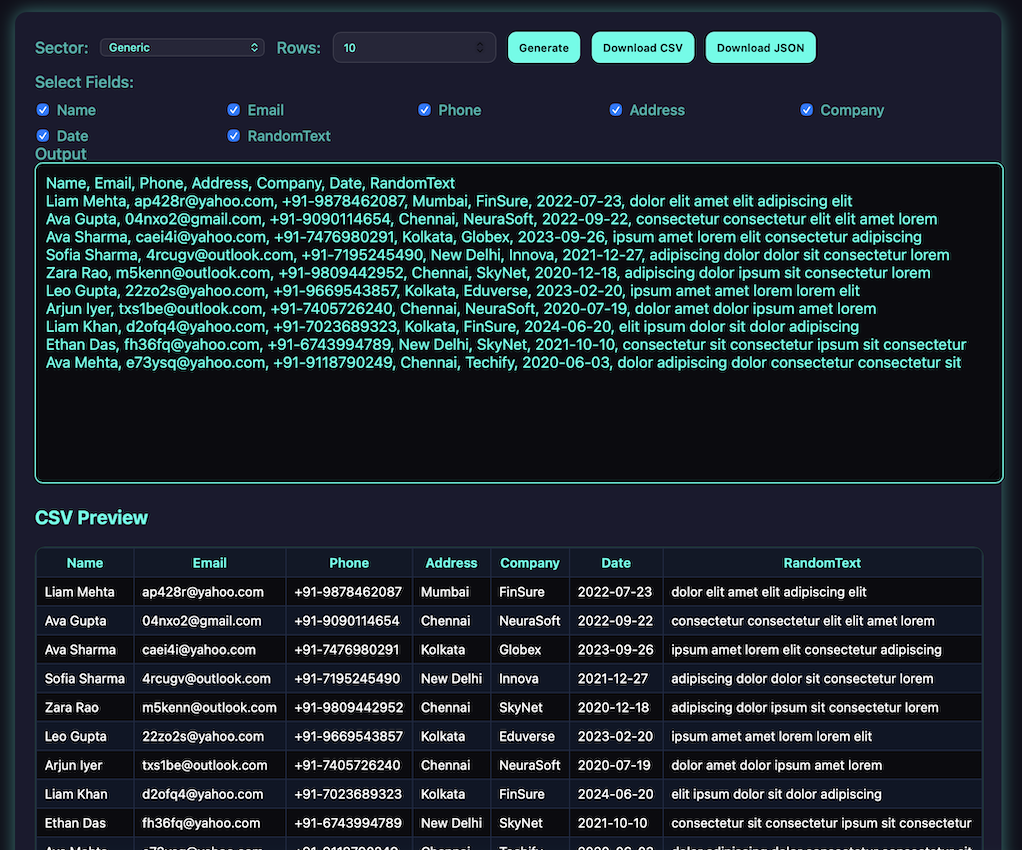Click the Generate button

pyautogui.click(x=544, y=48)
